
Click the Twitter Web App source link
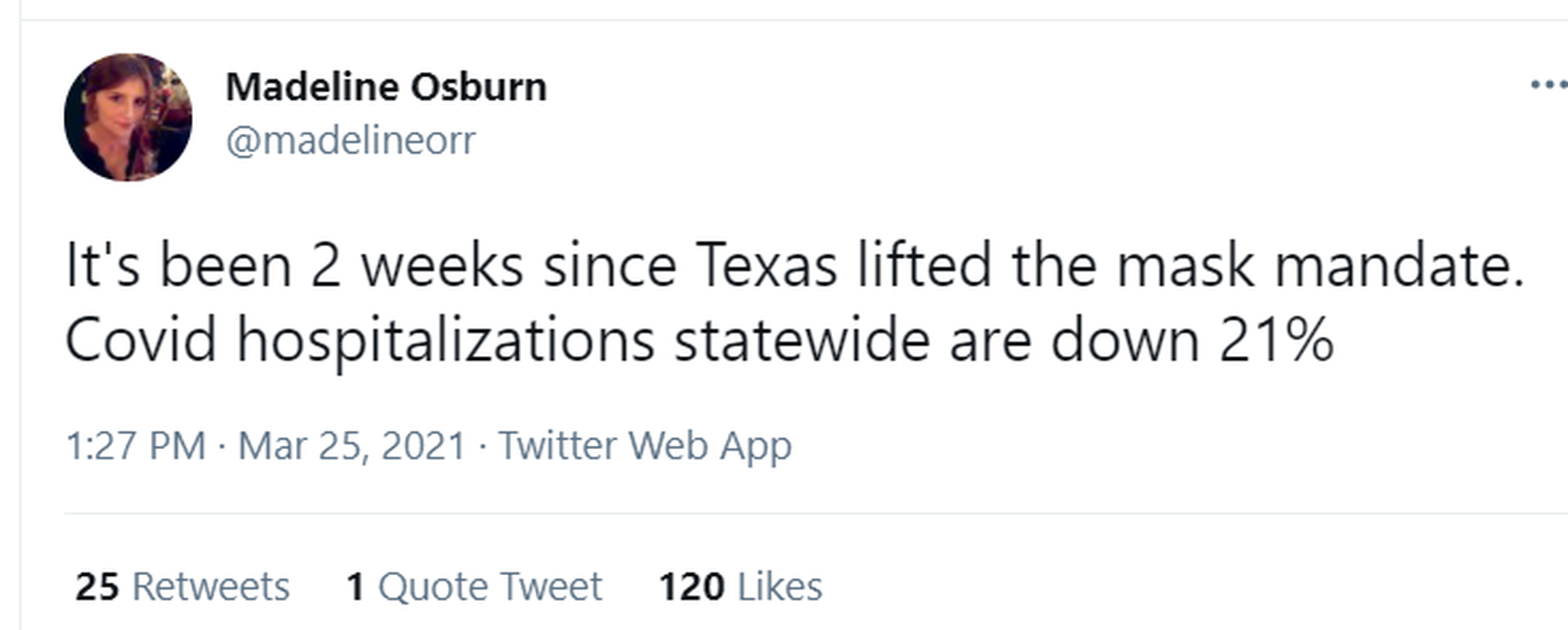point(645,446)
